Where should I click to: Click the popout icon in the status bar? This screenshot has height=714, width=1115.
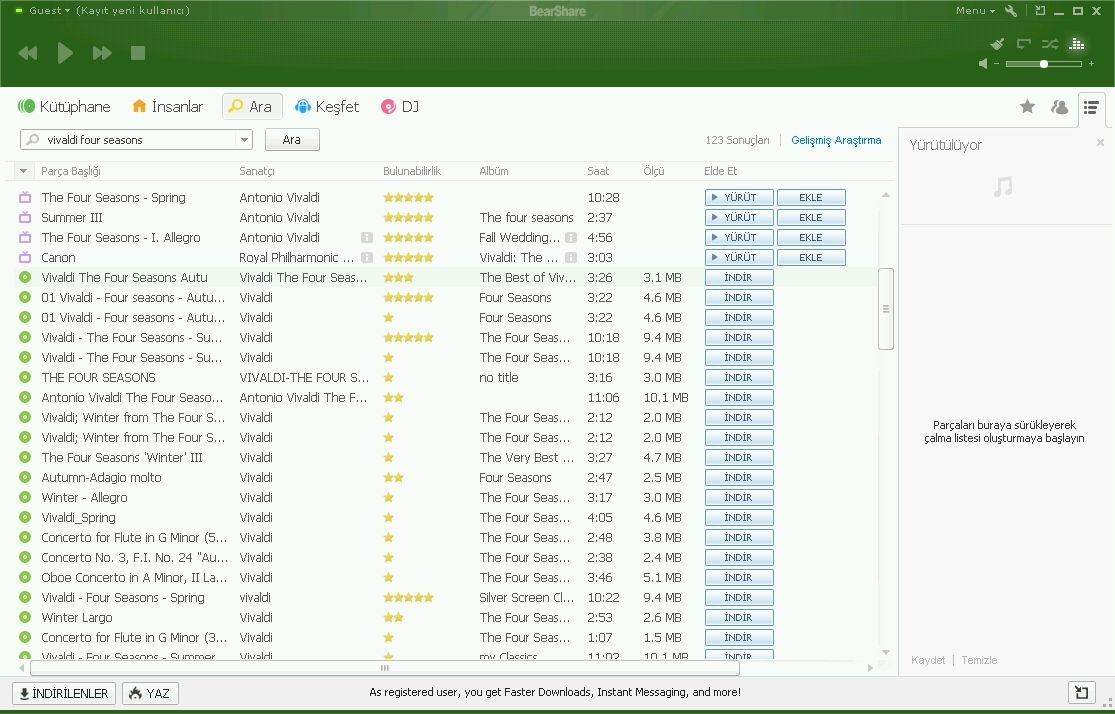pyautogui.click(x=1082, y=693)
